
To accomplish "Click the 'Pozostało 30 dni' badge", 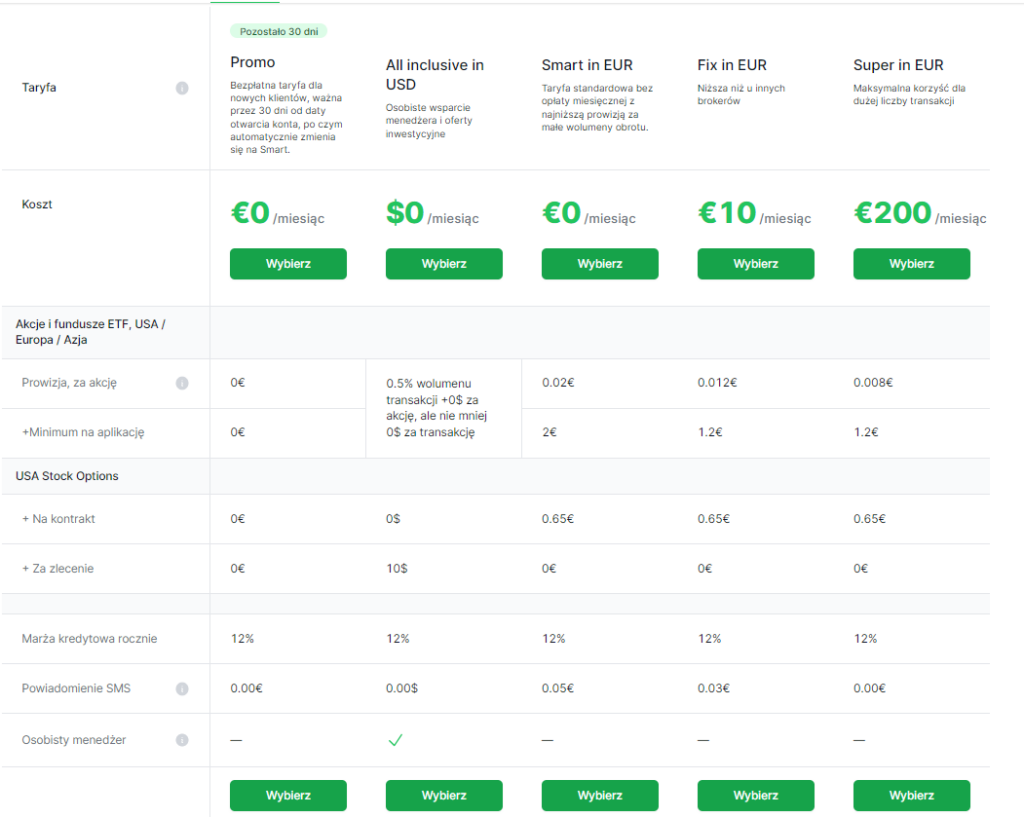I will [x=279, y=31].
